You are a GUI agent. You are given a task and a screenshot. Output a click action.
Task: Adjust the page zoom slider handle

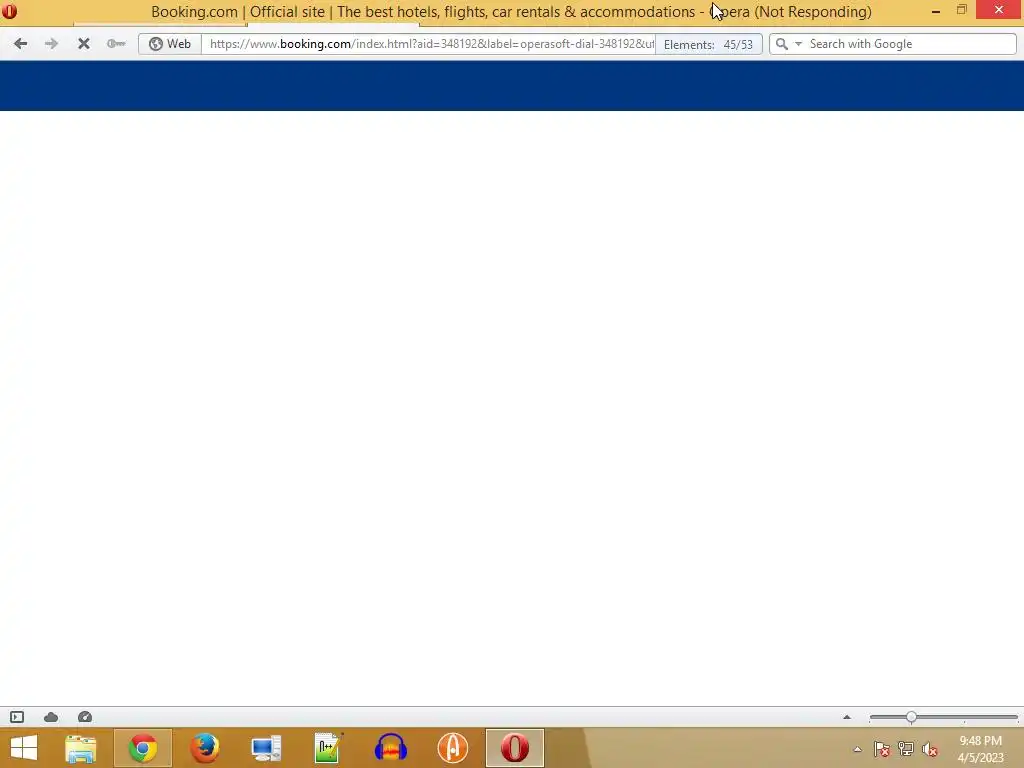pos(911,717)
